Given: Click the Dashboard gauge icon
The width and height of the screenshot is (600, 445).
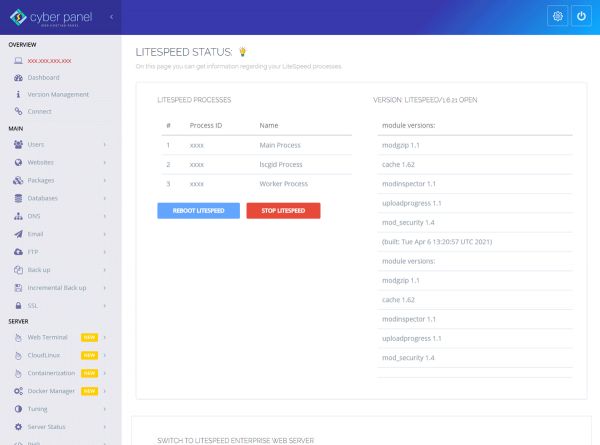Looking at the screenshot, I should (18, 78).
